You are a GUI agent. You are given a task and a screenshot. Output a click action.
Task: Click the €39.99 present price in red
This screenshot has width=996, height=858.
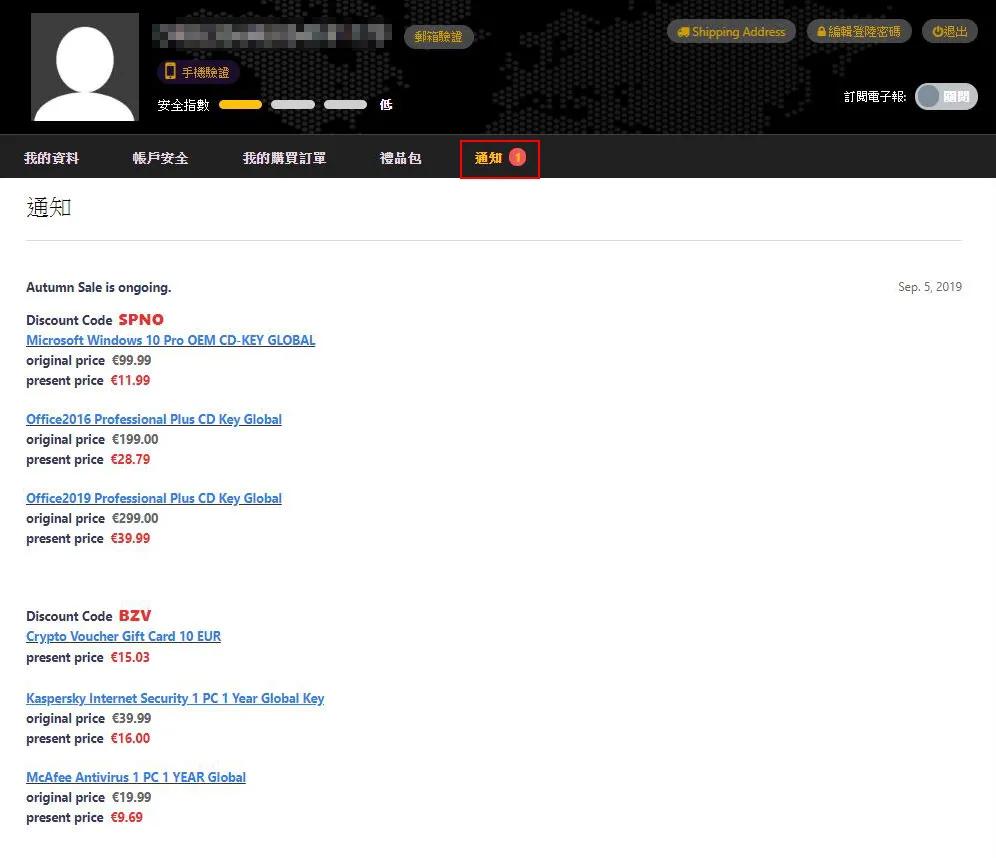pos(130,539)
